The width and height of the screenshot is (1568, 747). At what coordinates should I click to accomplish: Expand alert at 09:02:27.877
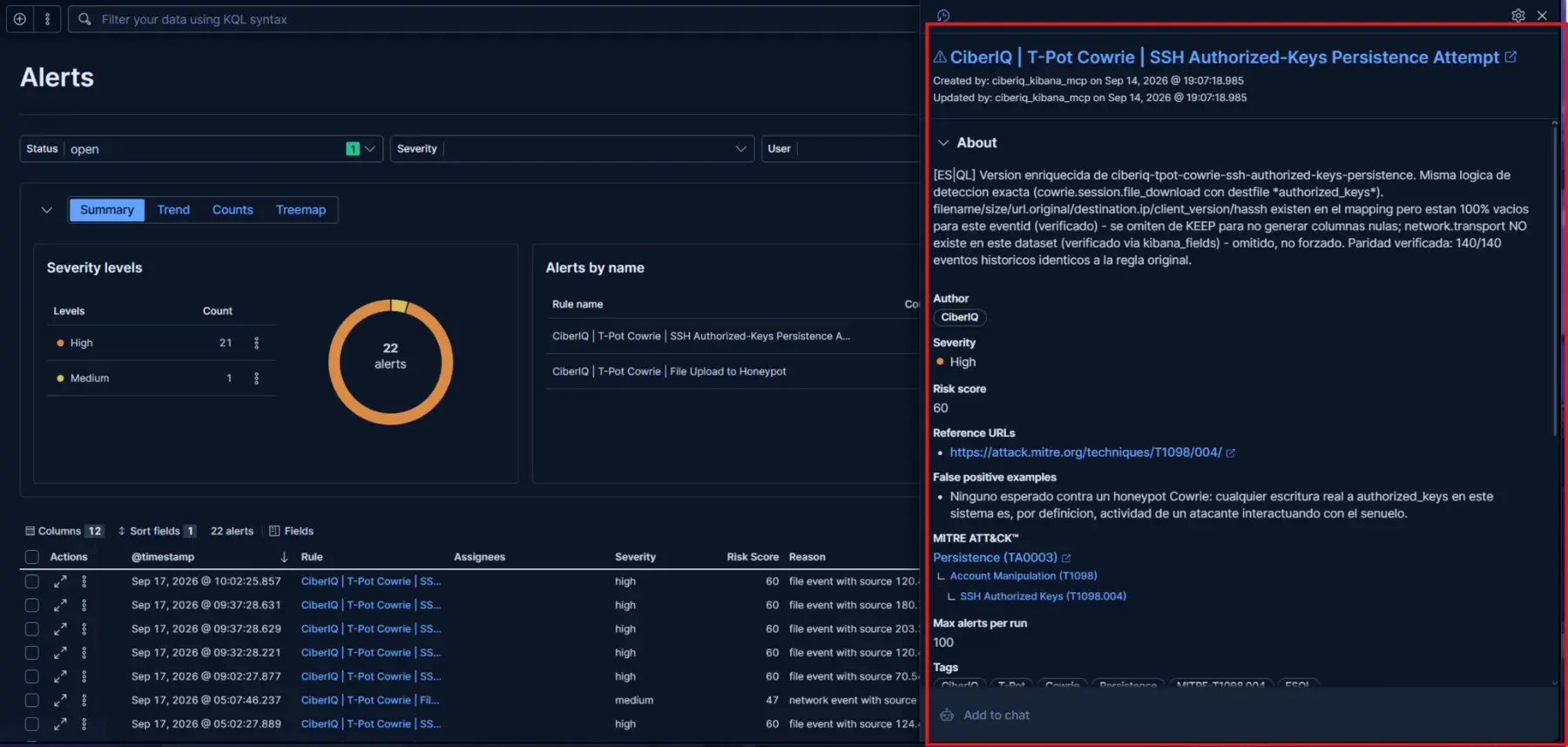coord(60,676)
